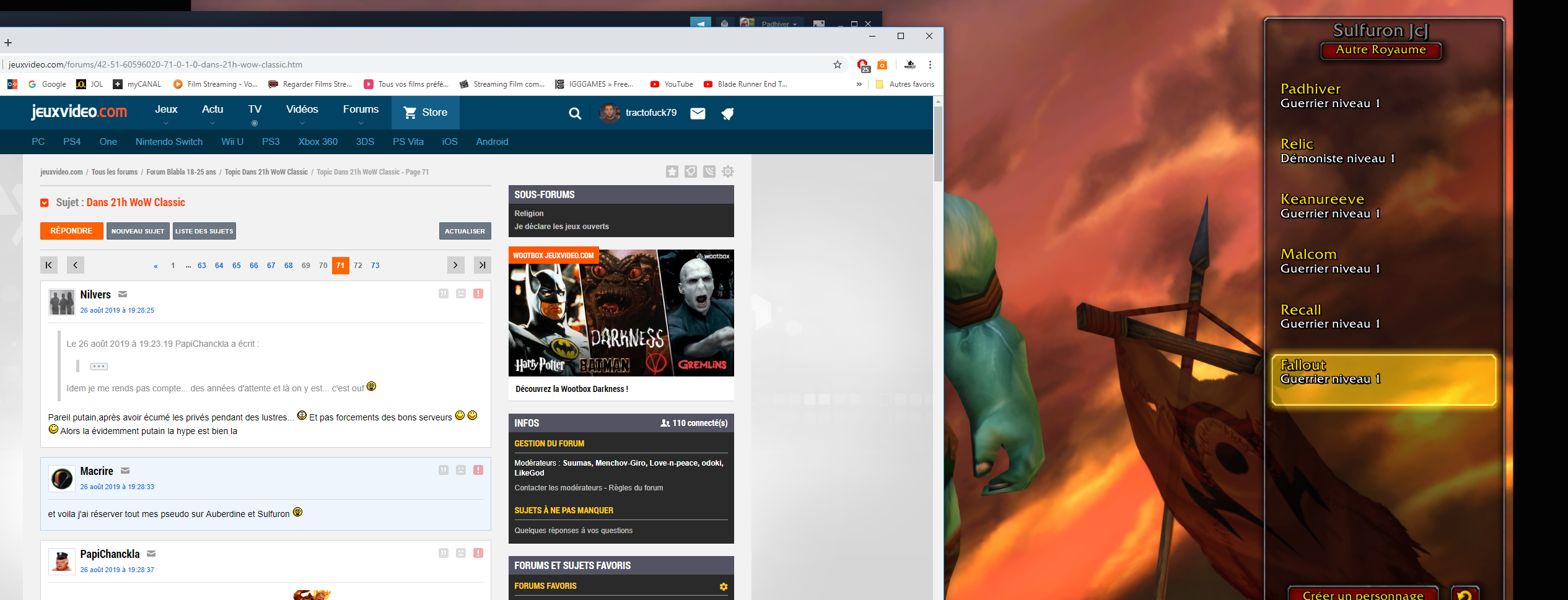
Task: Expand the collapsed nested quote ellipsis
Action: pos(99,367)
